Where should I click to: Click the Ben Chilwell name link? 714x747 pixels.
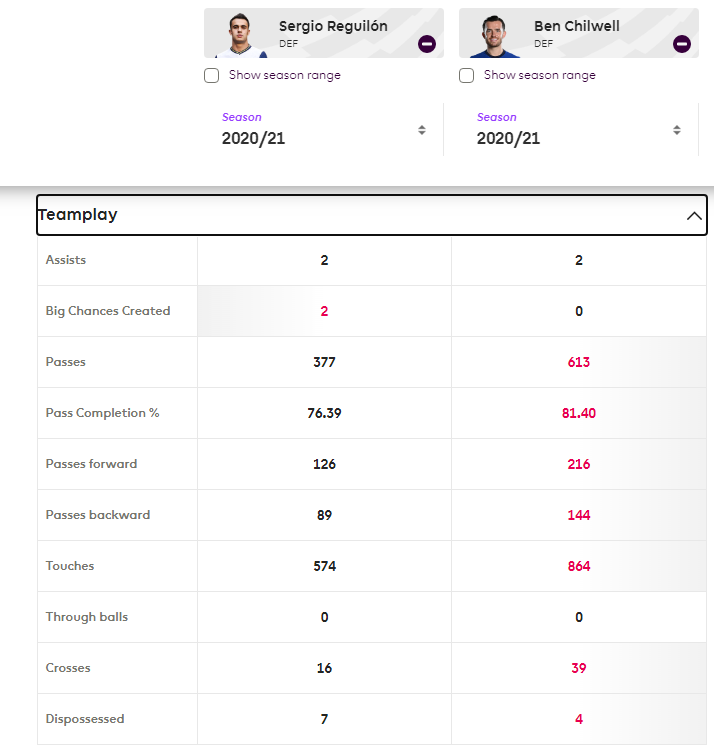575,27
